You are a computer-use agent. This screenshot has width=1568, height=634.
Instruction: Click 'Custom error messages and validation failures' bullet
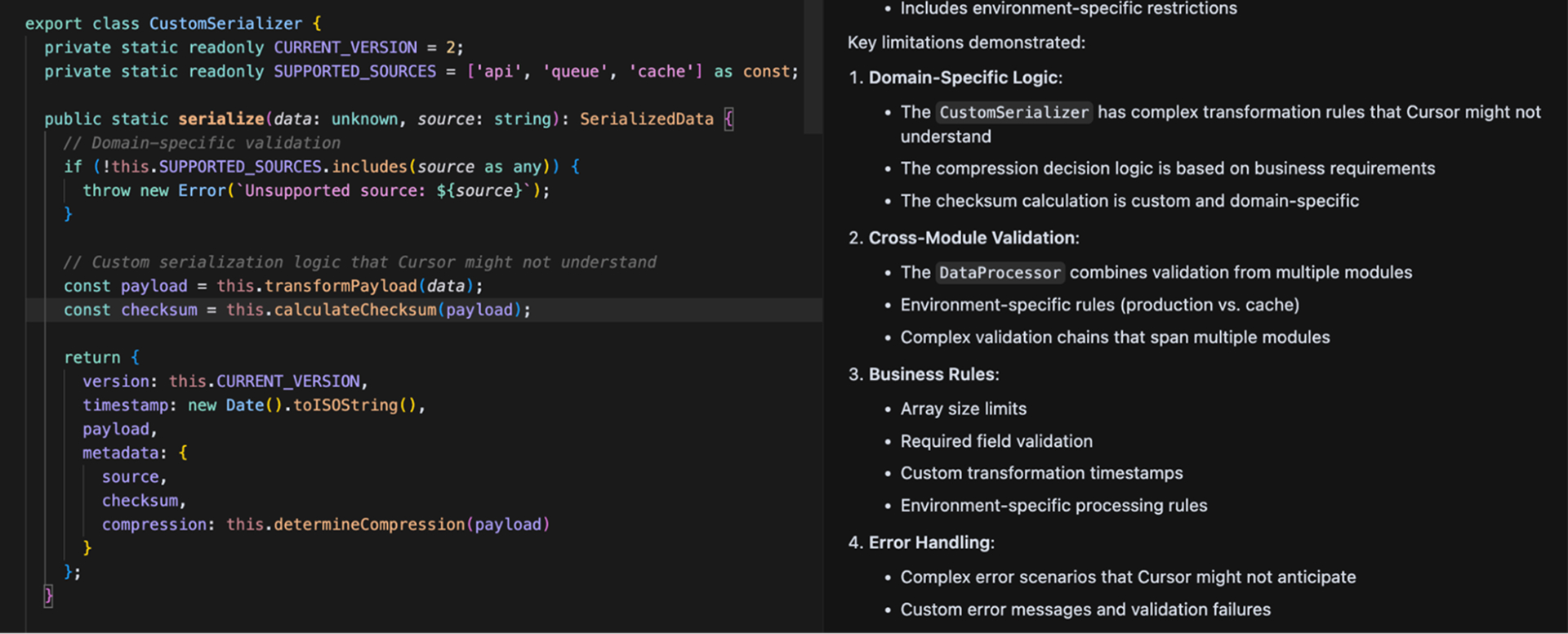pyautogui.click(x=1085, y=609)
